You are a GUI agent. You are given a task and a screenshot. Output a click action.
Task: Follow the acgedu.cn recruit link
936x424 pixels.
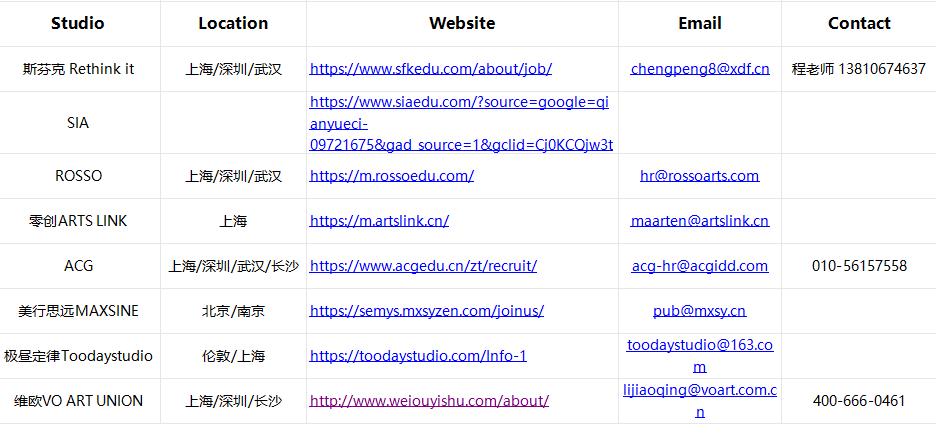coord(423,266)
